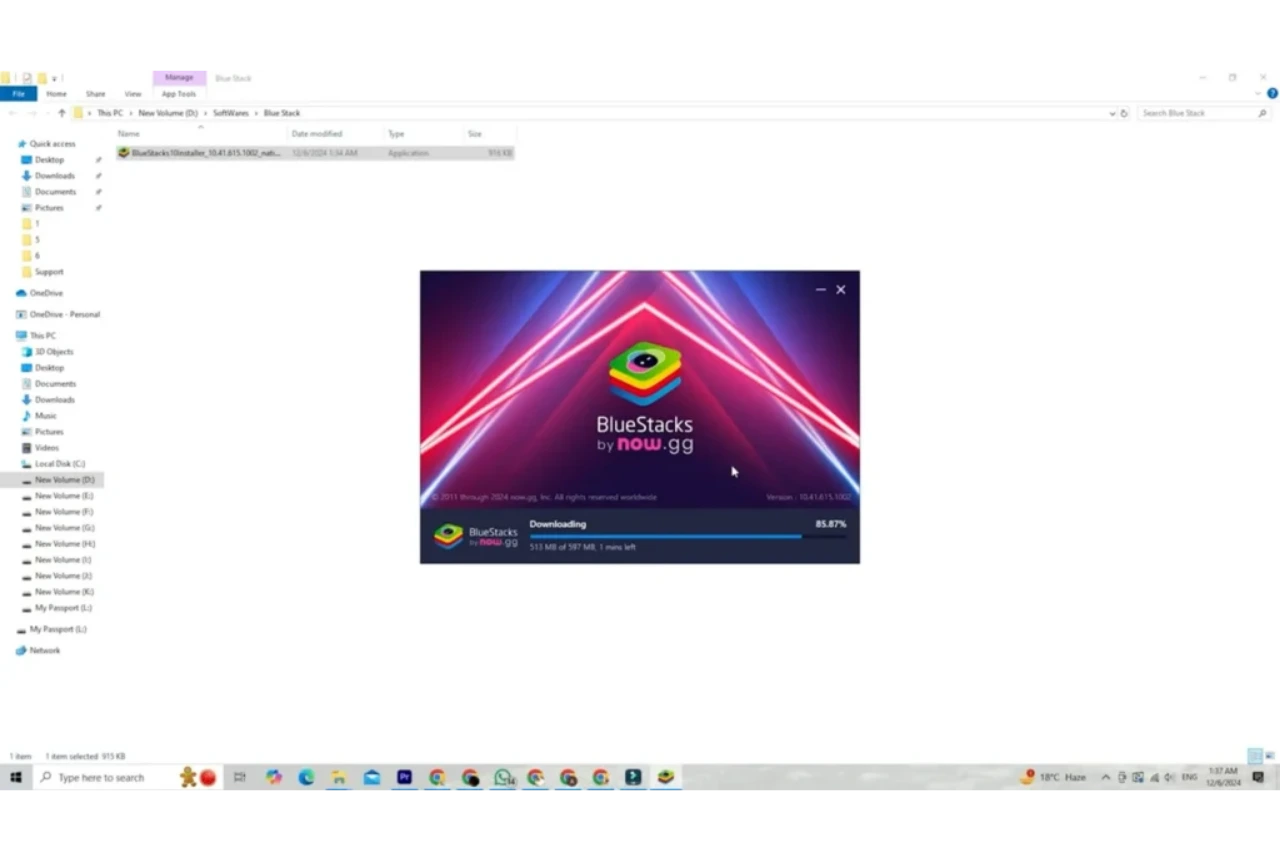Viewport: 1280px width, 861px height.
Task: Open Quick access in navigation pane
Action: (x=52, y=144)
